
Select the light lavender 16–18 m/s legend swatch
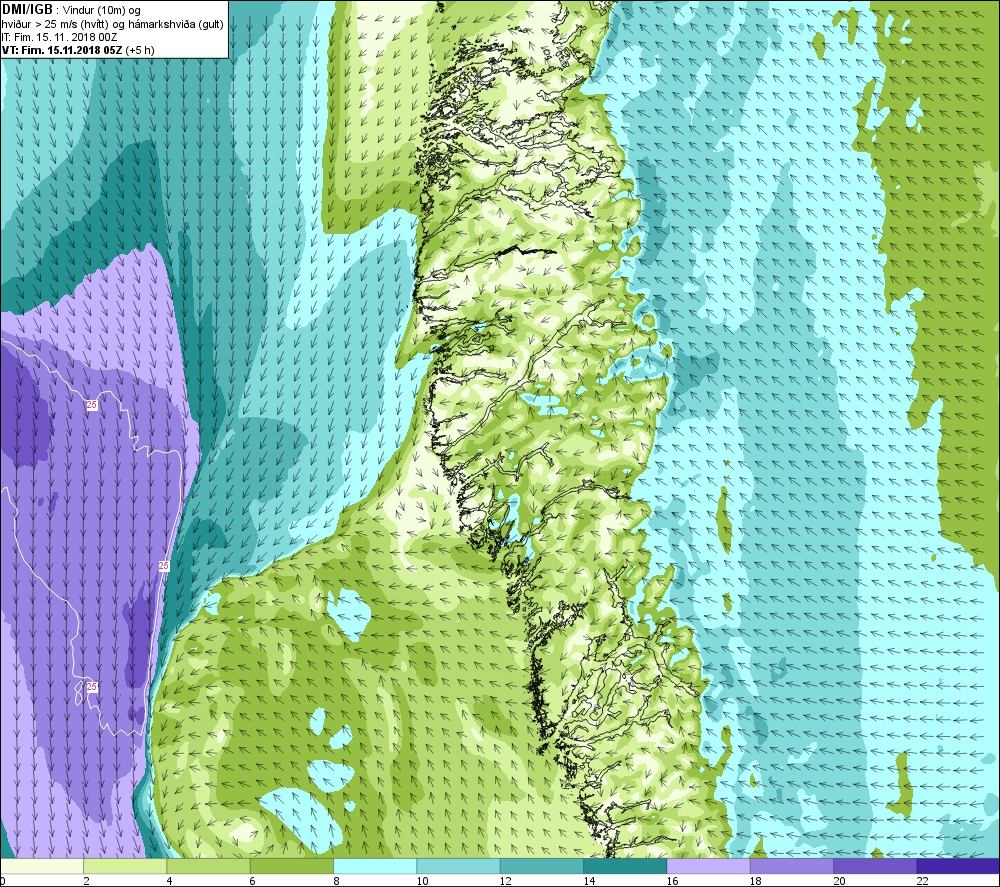point(709,866)
